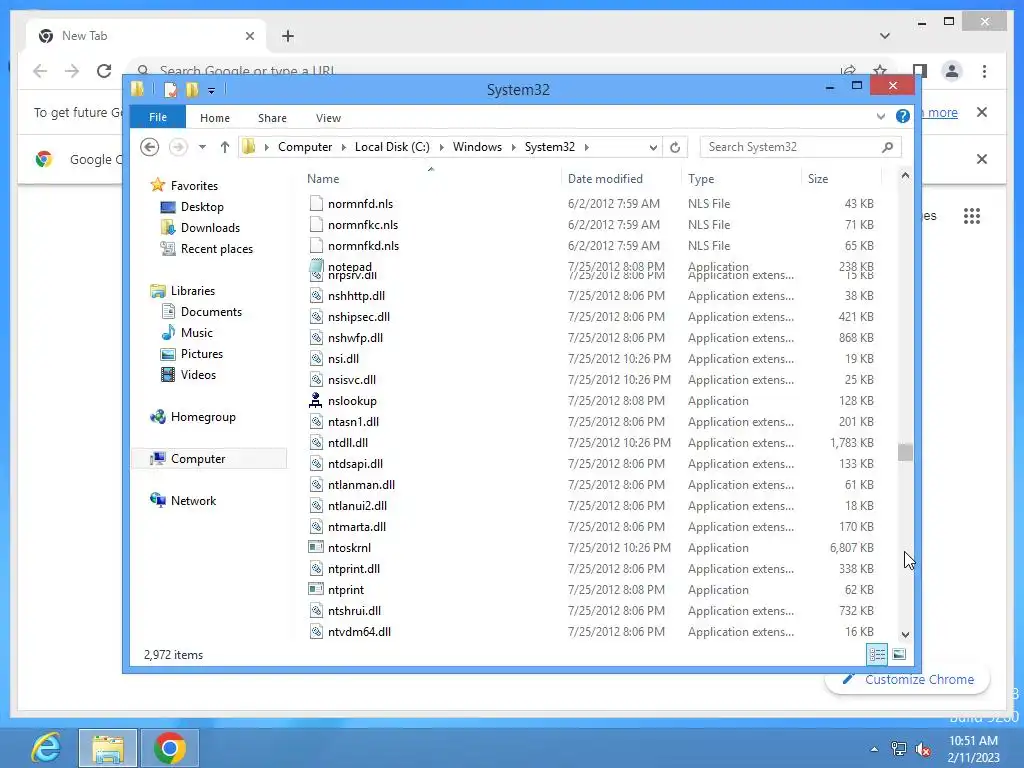
Task: Show hidden tray icons arrow
Action: 874,749
